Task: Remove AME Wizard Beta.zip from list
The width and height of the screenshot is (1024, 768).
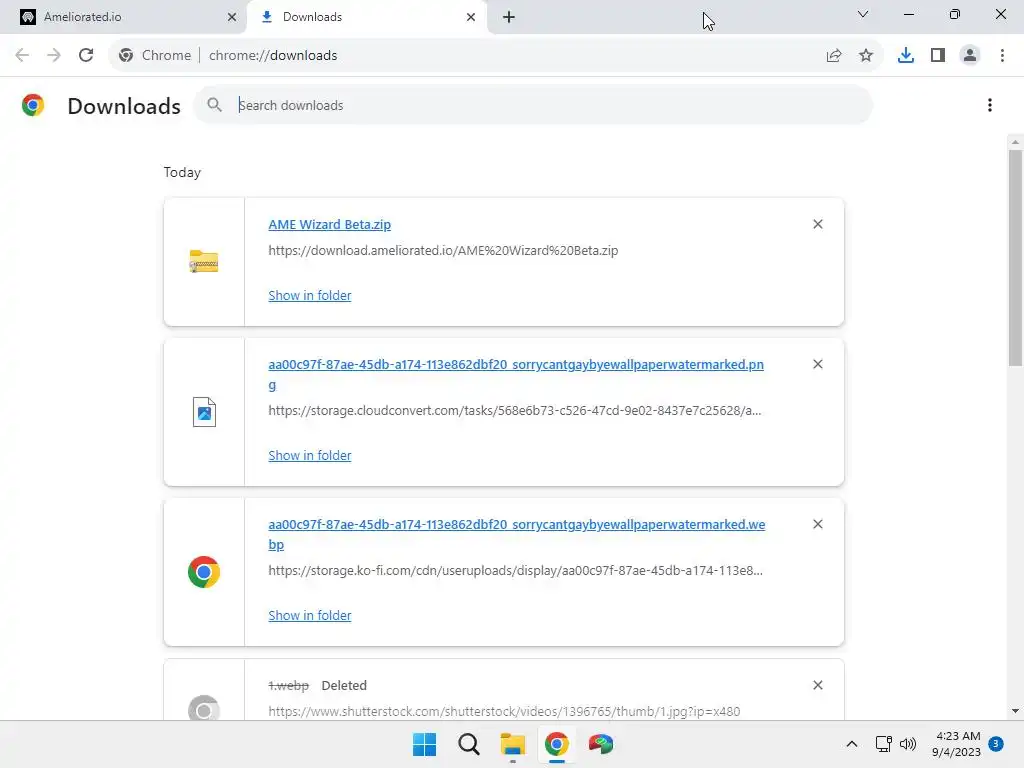Action: (818, 224)
